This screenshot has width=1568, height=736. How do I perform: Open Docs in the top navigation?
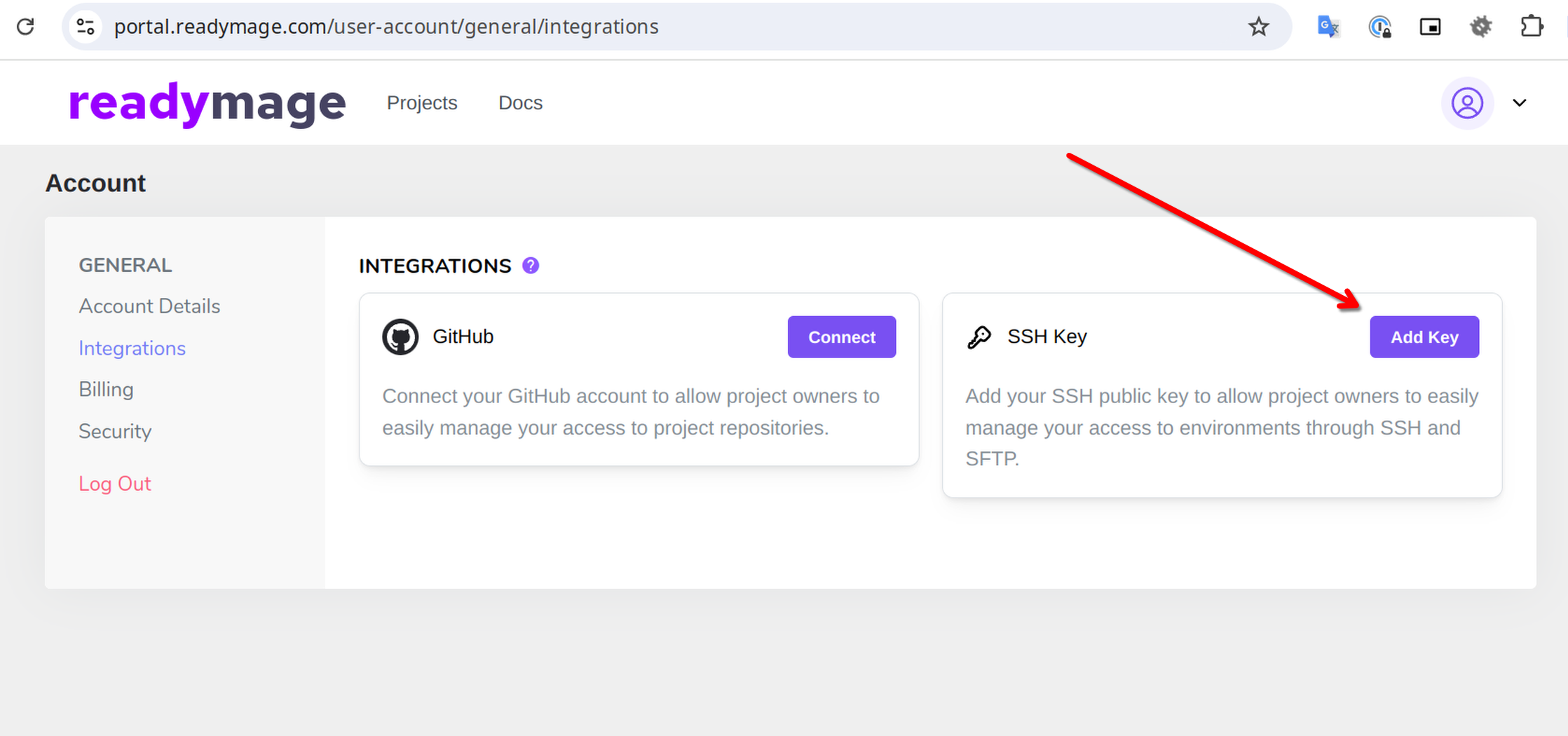coord(520,103)
